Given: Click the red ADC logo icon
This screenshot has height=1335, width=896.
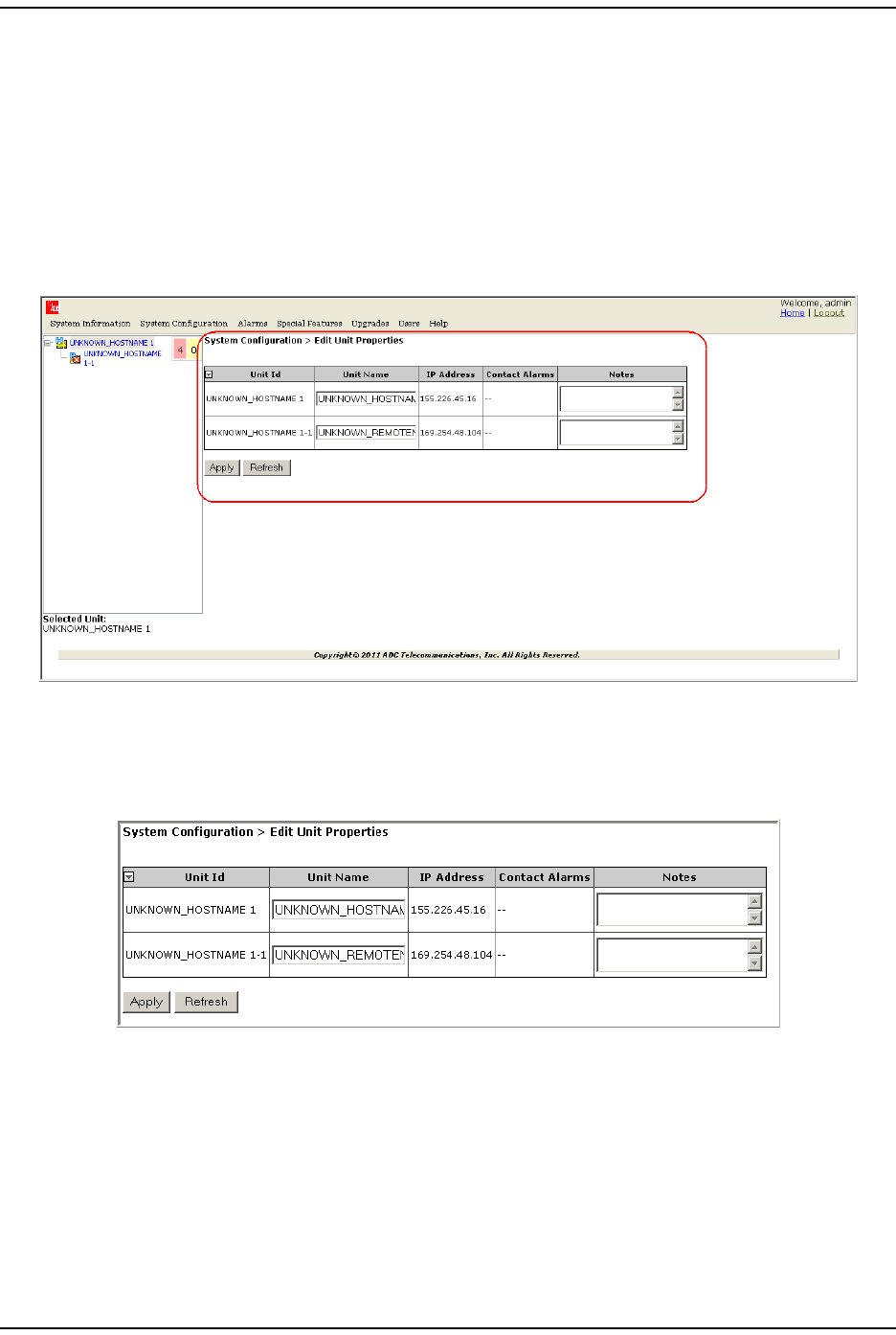Looking at the screenshot, I should click(54, 307).
